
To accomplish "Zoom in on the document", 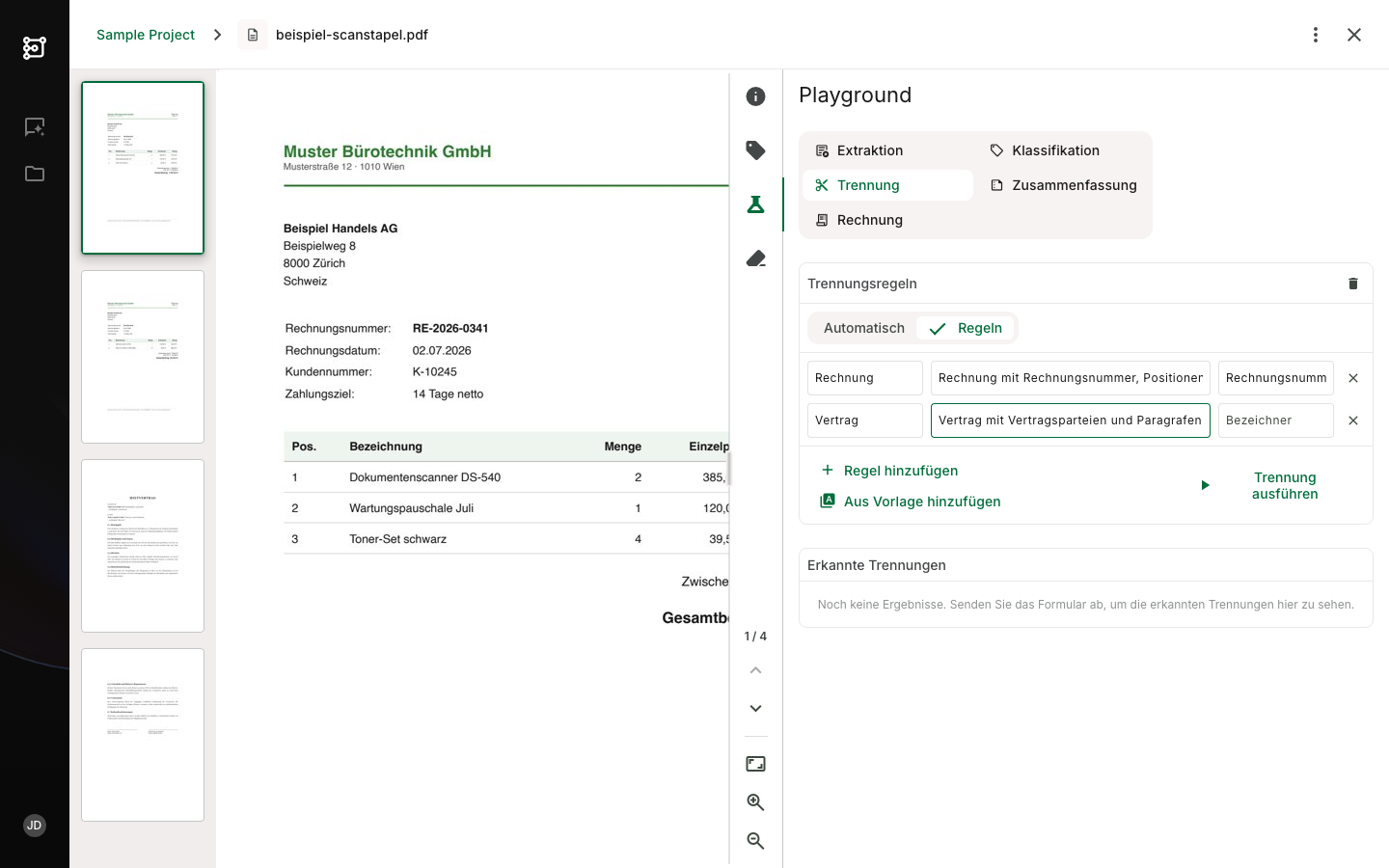I will click(x=756, y=802).
